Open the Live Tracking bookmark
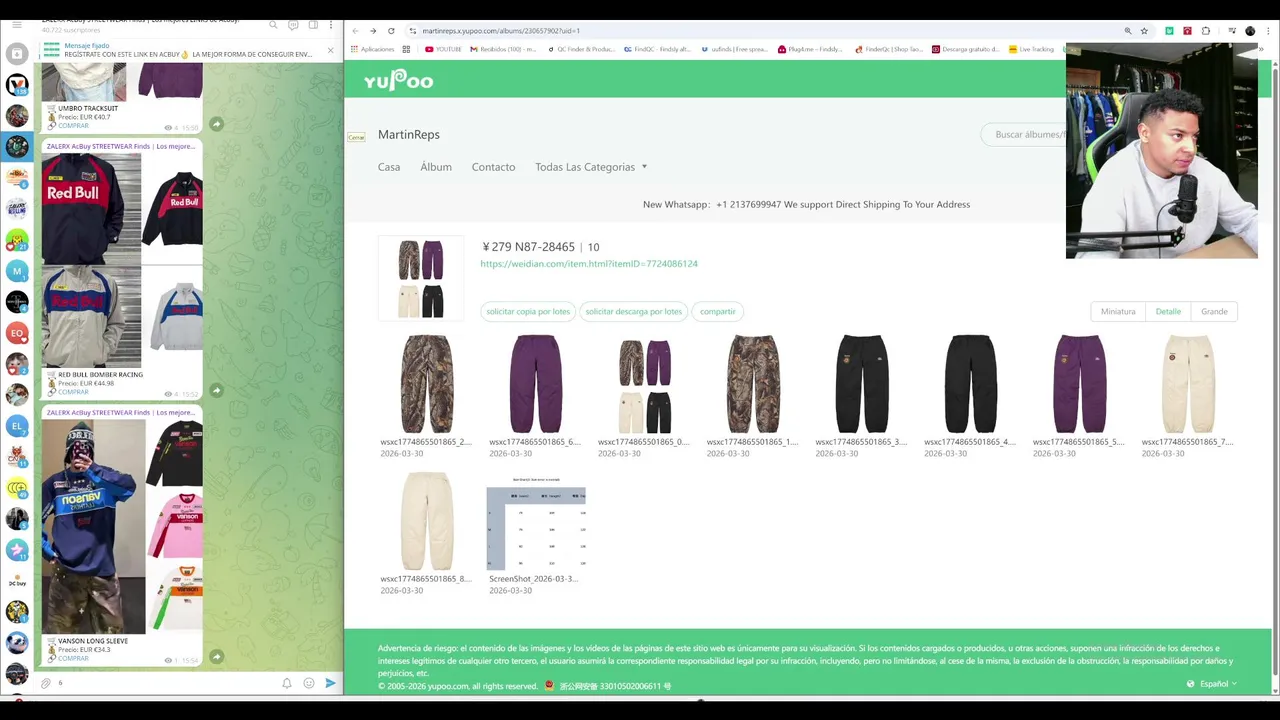1280x720 pixels. [x=1031, y=49]
